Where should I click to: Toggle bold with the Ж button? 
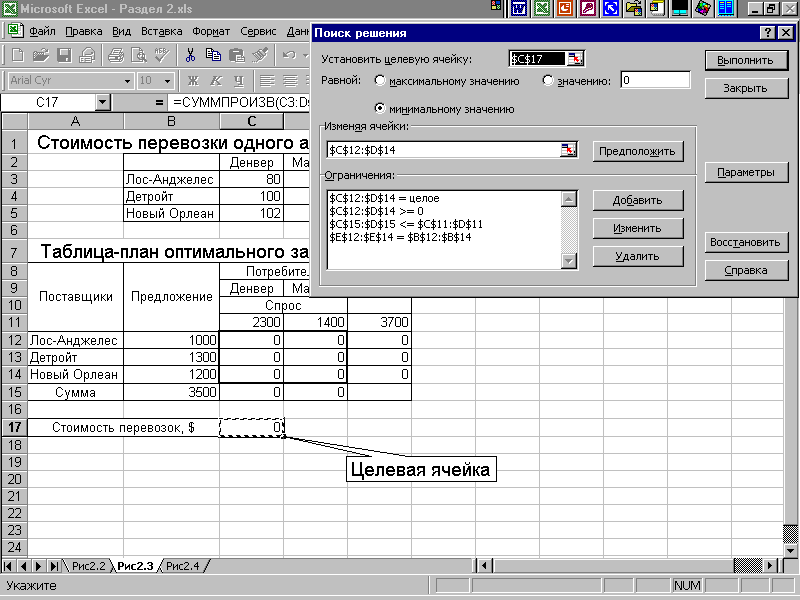click(x=193, y=81)
